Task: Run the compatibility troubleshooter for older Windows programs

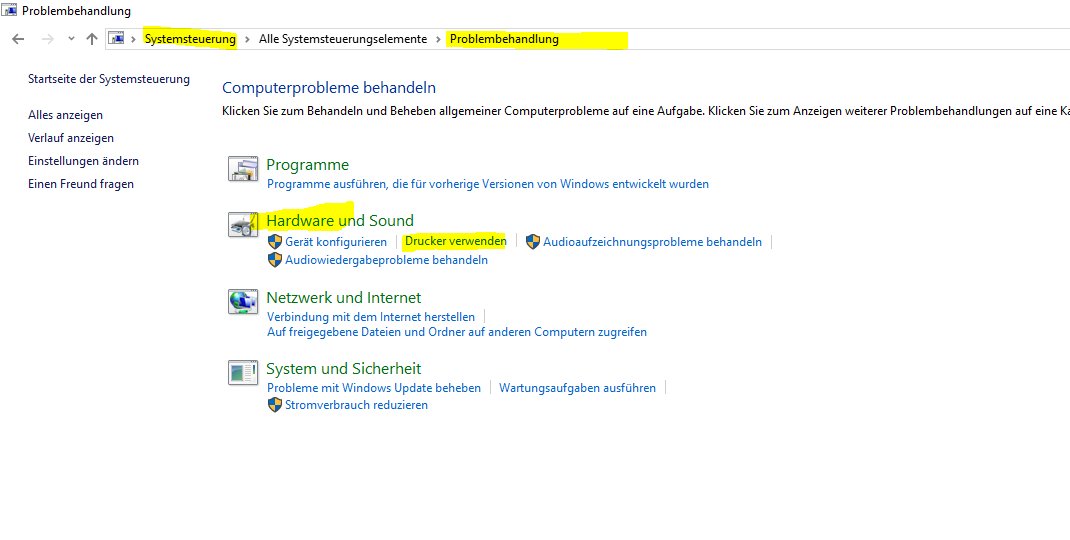Action: (488, 184)
